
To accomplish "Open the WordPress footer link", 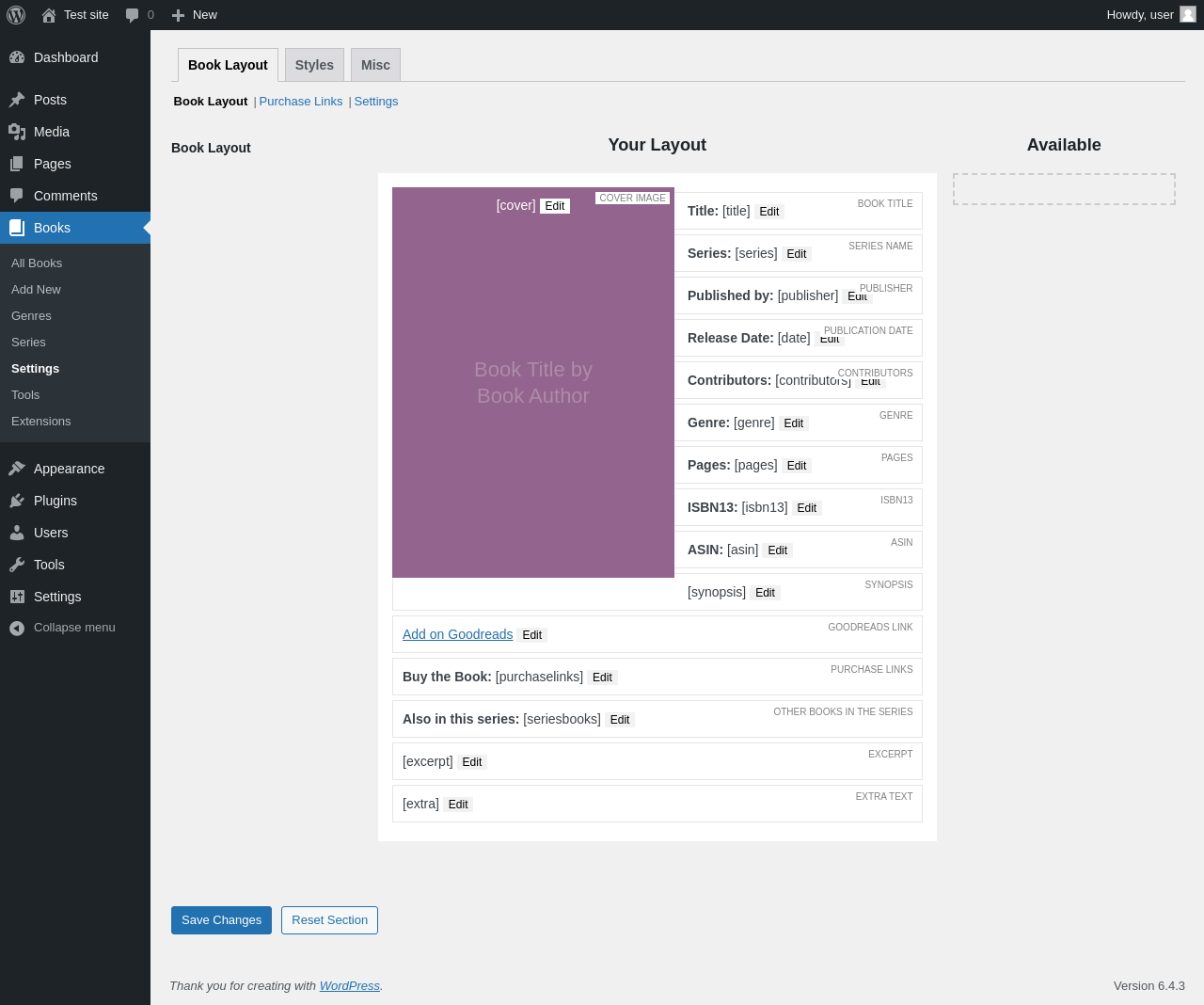I will click(x=350, y=986).
